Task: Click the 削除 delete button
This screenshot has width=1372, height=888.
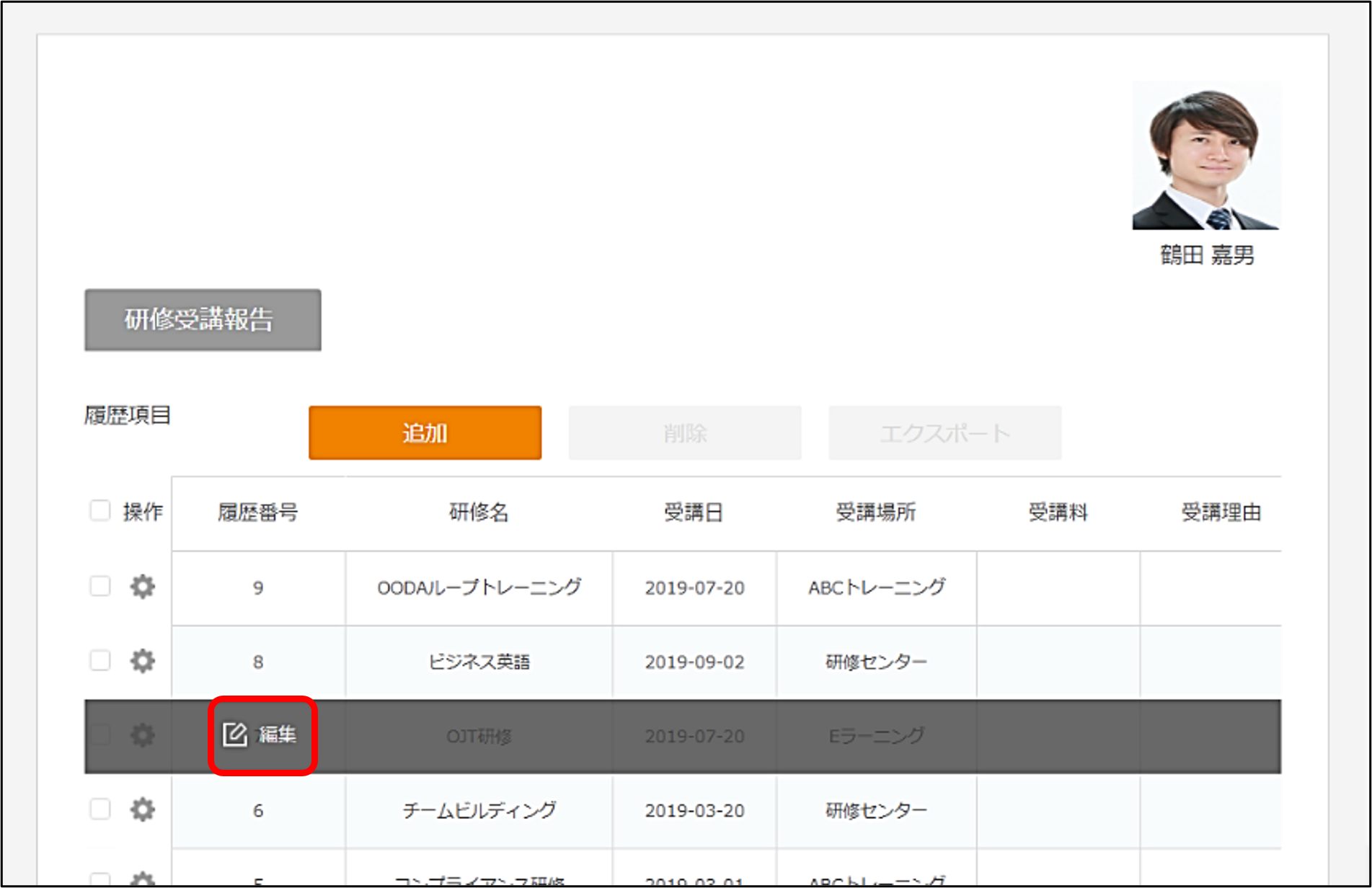Action: tap(684, 432)
